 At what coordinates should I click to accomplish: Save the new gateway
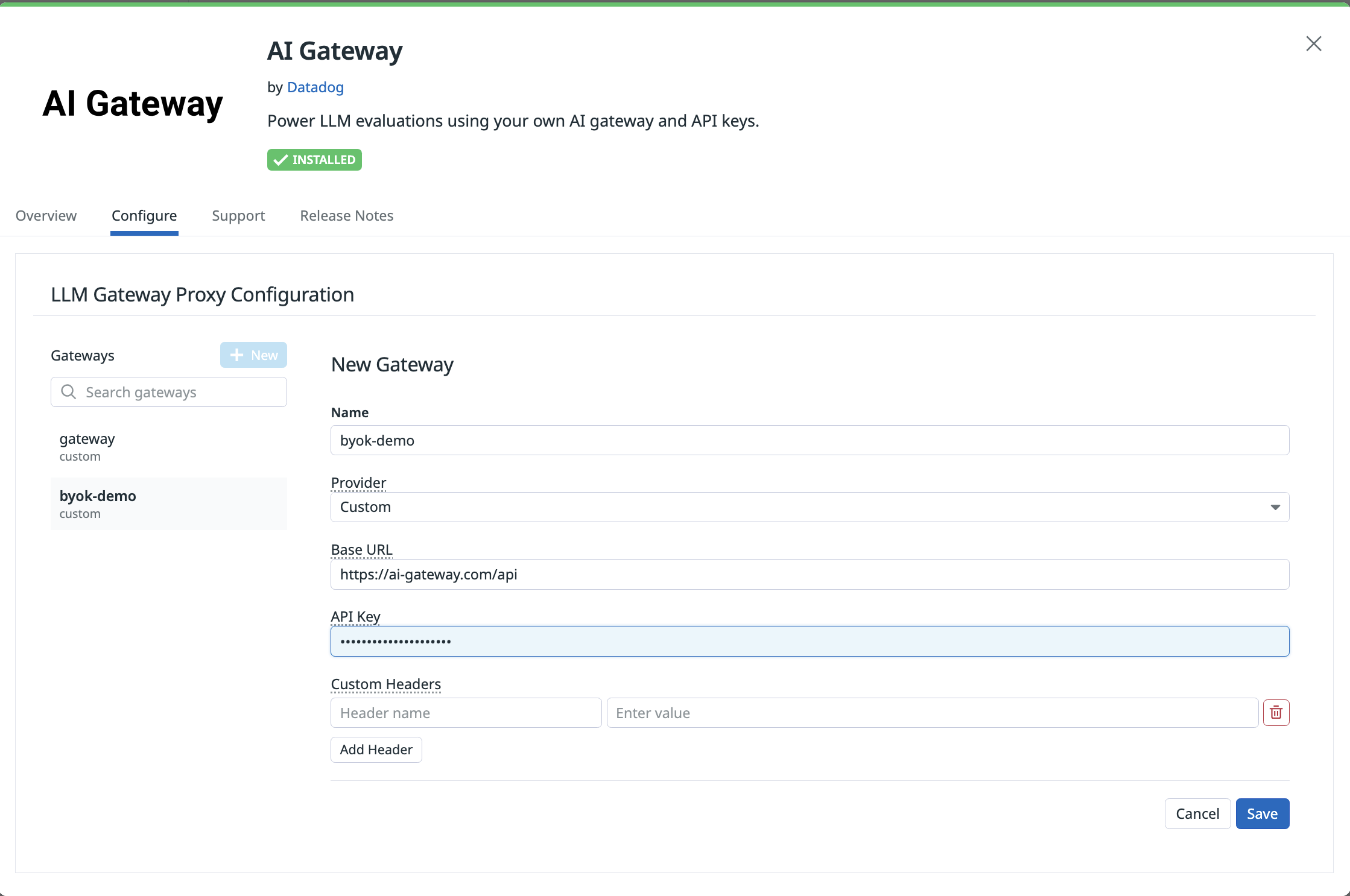click(1262, 813)
